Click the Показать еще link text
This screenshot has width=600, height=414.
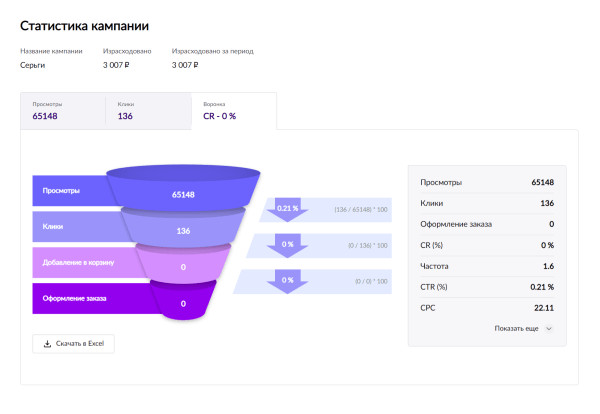(517, 328)
